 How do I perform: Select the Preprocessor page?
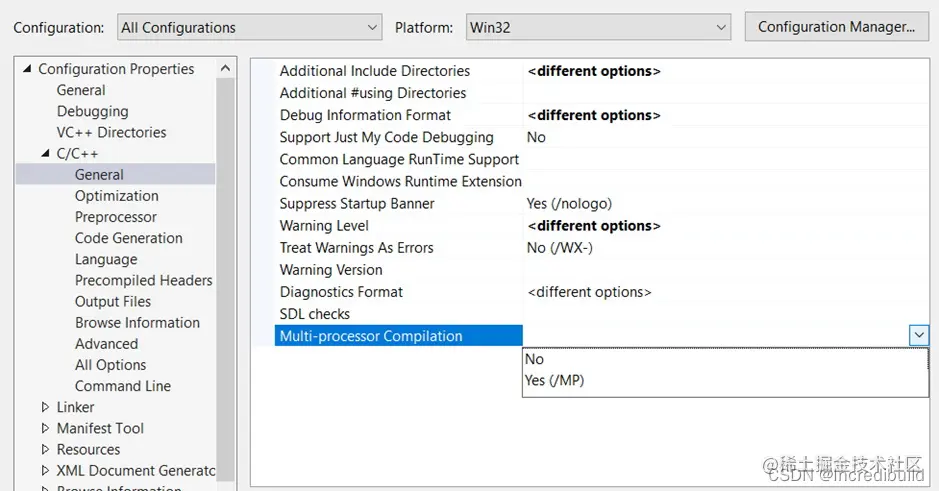pos(116,217)
